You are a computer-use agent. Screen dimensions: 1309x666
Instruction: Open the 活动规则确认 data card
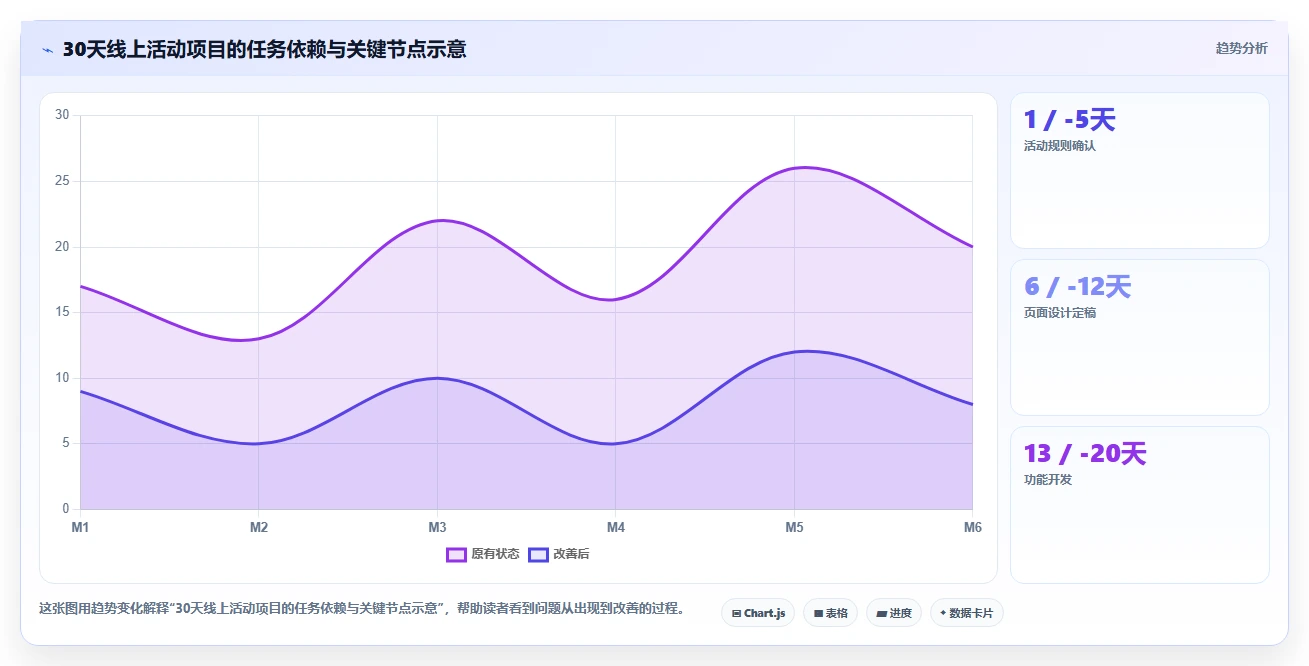(1139, 170)
